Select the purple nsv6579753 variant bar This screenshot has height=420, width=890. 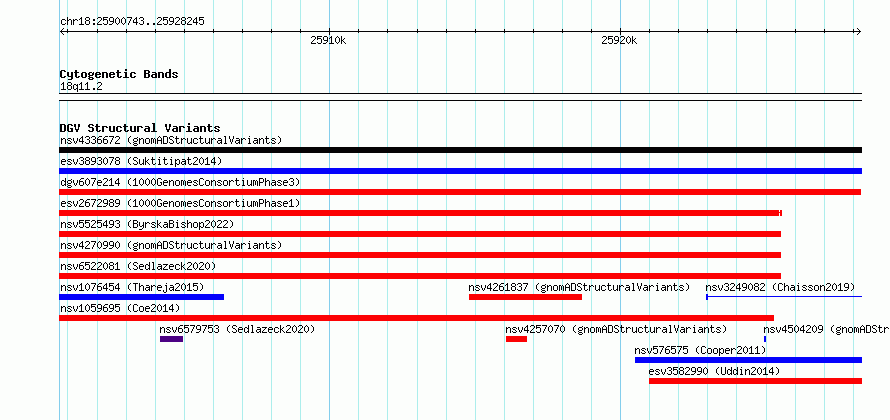point(171,339)
